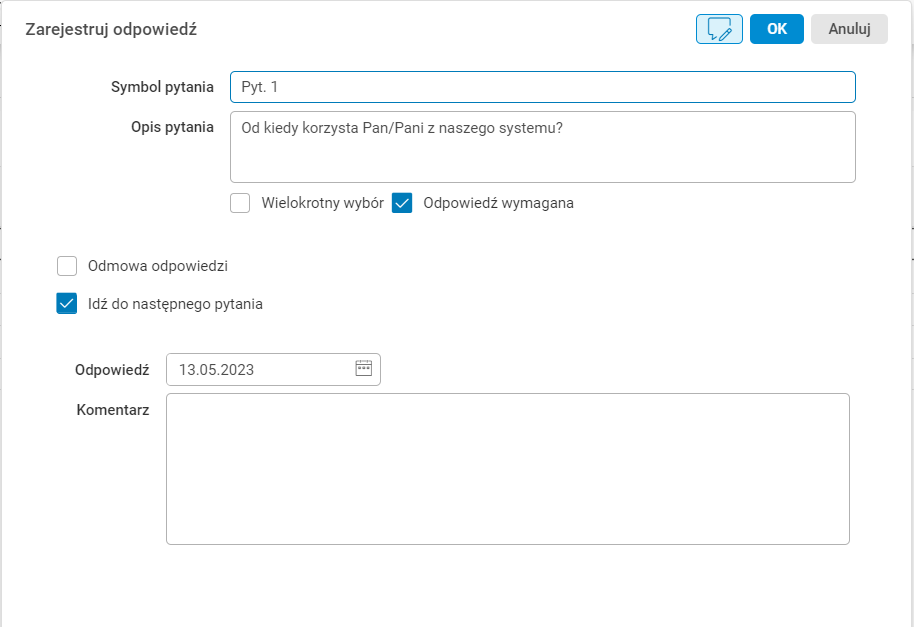Click the Wielokrotny wybór label text
Screen dimensions: 914x627
tap(323, 203)
